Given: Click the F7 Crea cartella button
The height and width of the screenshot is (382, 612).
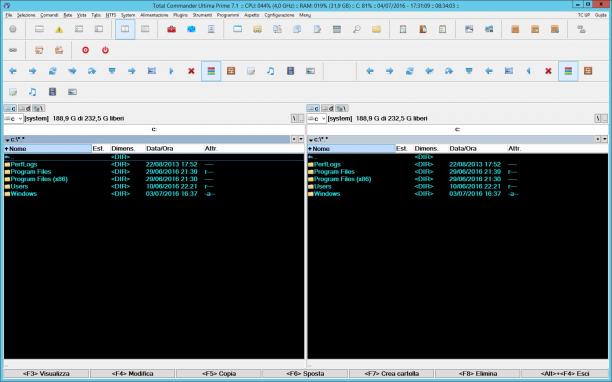Looking at the screenshot, I should coord(391,373).
